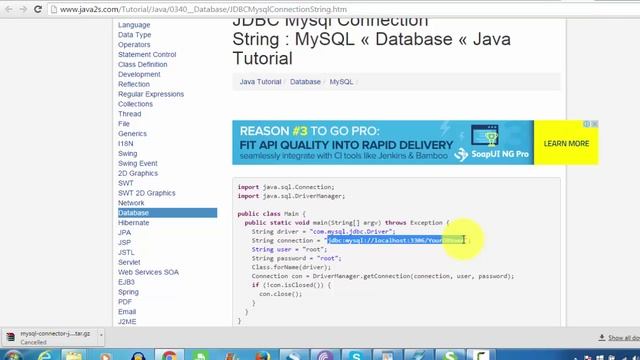The image size is (640, 360).
Task: Go to the Collections sidebar link
Action: (x=135, y=104)
